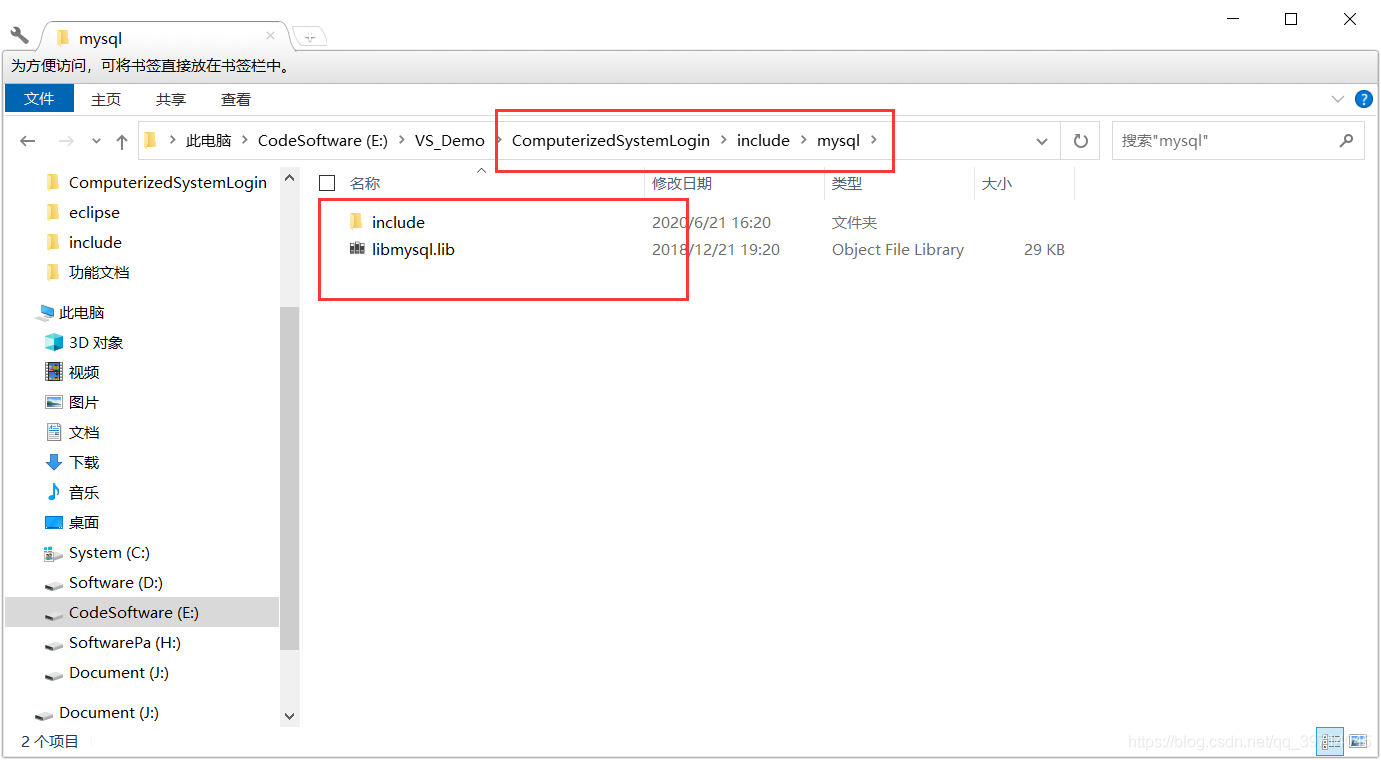The height and width of the screenshot is (760, 1381).
Task: Click the search magnifier icon
Action: point(1346,141)
